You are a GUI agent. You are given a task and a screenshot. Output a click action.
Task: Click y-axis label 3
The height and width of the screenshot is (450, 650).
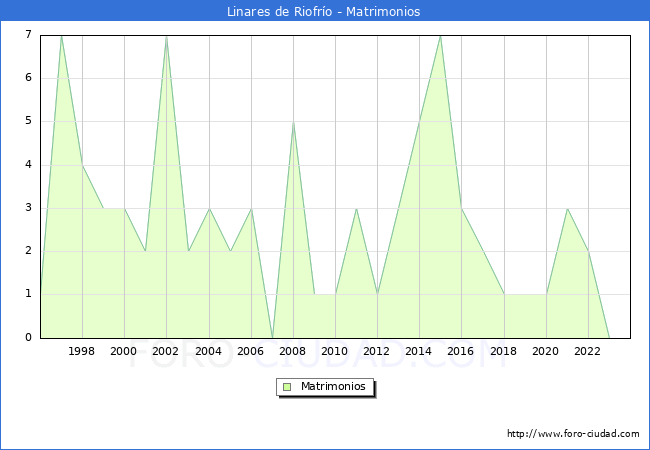28,208
